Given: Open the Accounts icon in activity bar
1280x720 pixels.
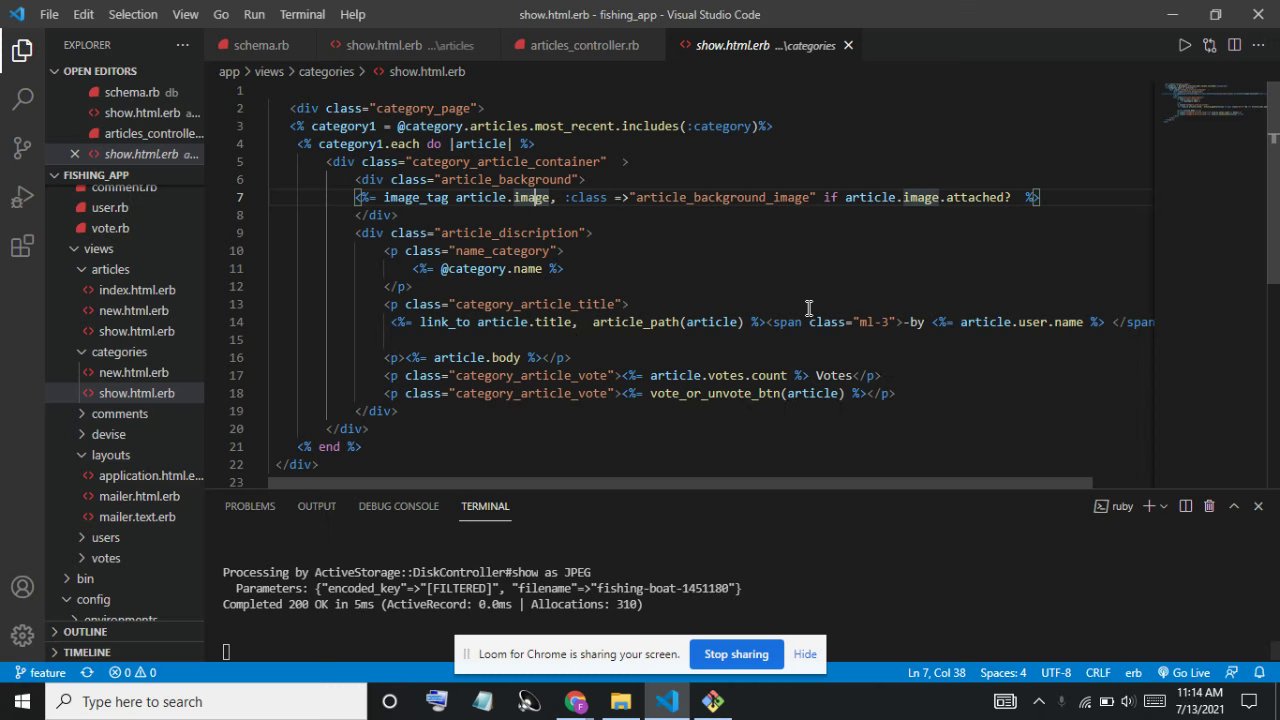Looking at the screenshot, I should tap(22, 588).
